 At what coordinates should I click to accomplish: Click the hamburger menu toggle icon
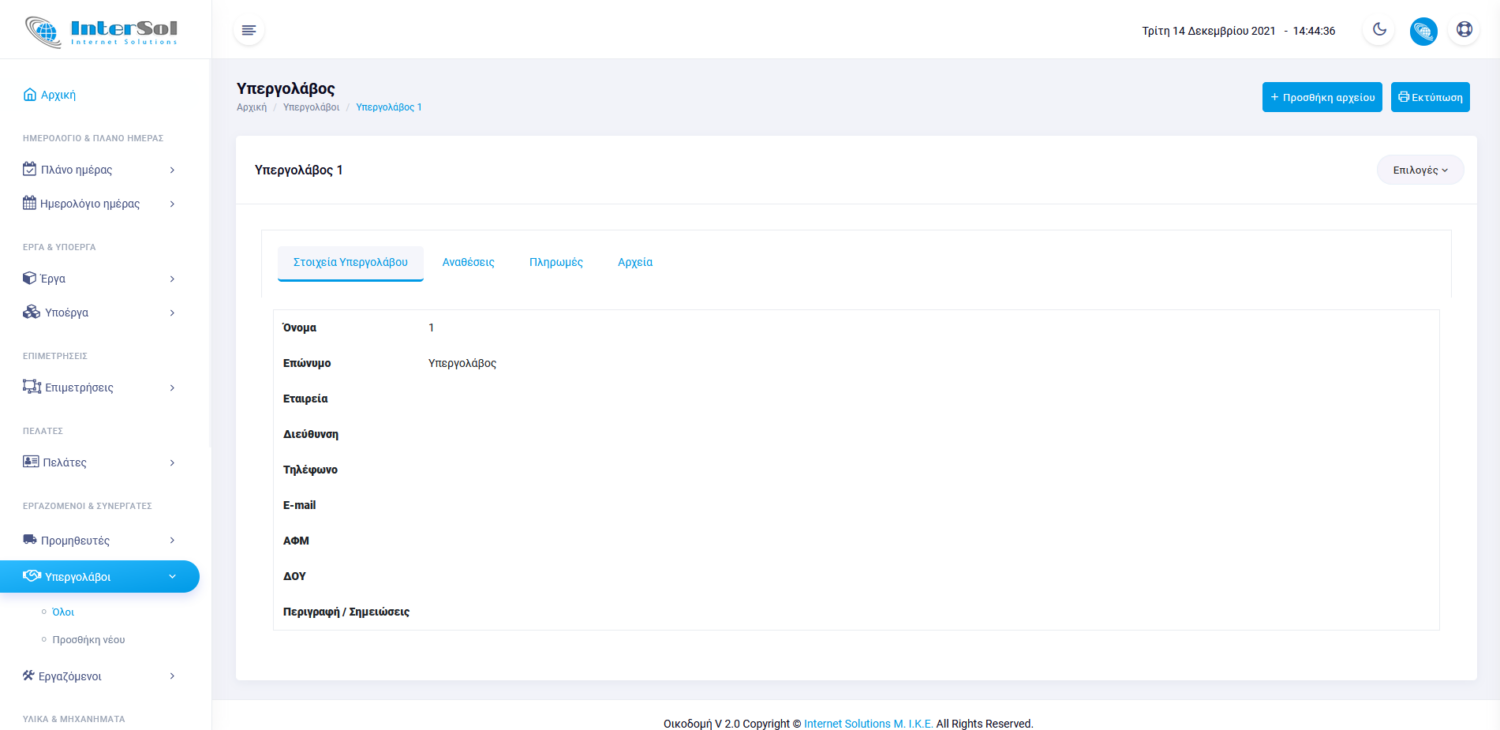coord(249,30)
